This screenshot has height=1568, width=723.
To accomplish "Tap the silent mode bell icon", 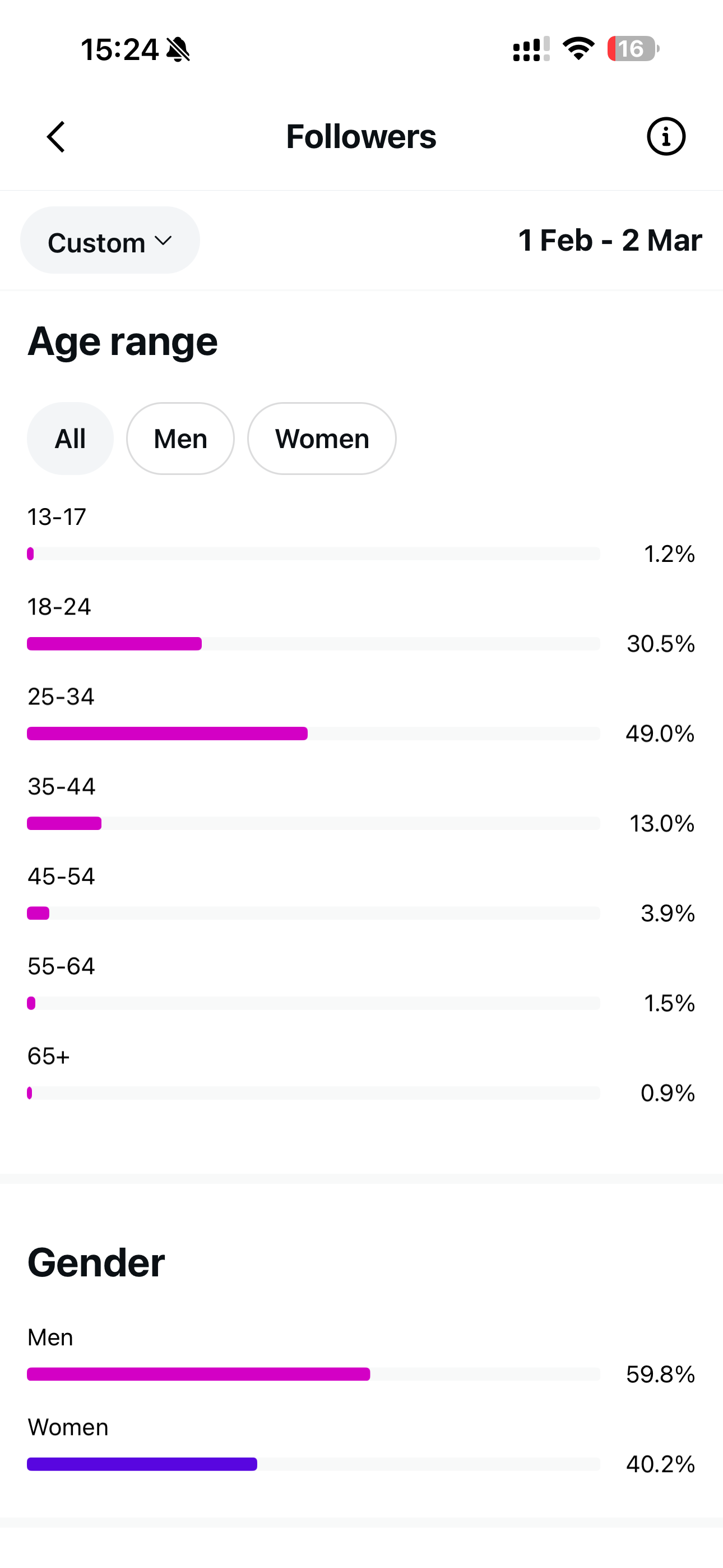I will coord(178,49).
